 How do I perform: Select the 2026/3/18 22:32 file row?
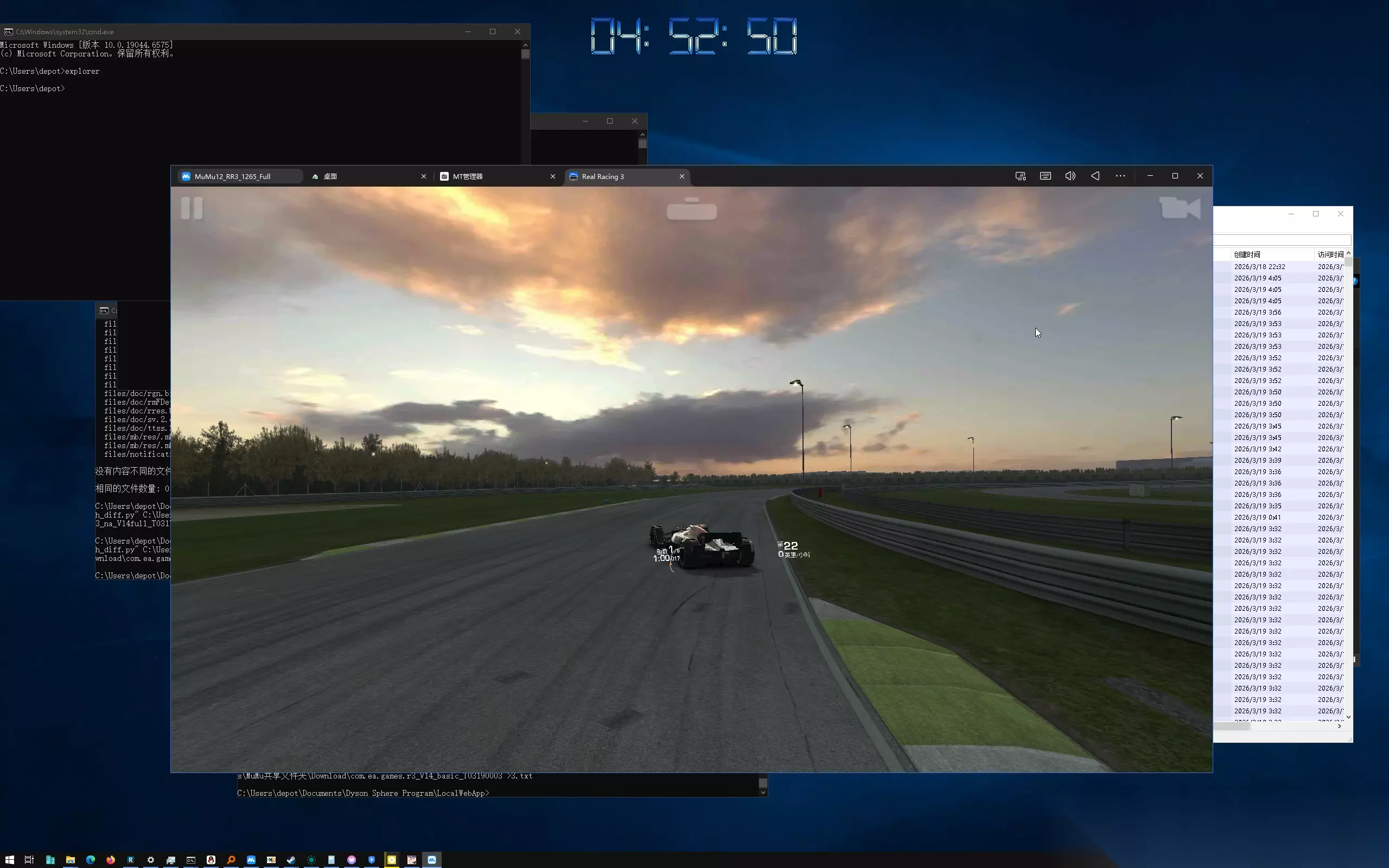tap(1279, 266)
